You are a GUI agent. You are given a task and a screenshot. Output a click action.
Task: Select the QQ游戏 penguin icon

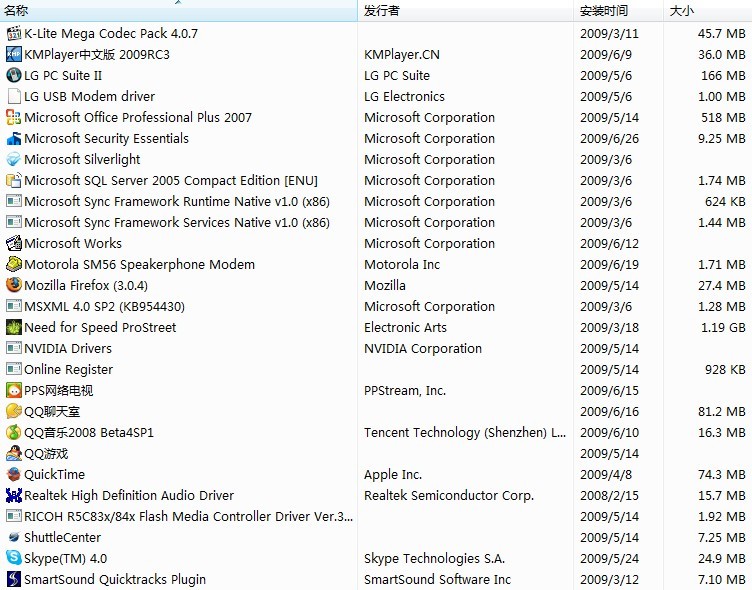point(14,453)
